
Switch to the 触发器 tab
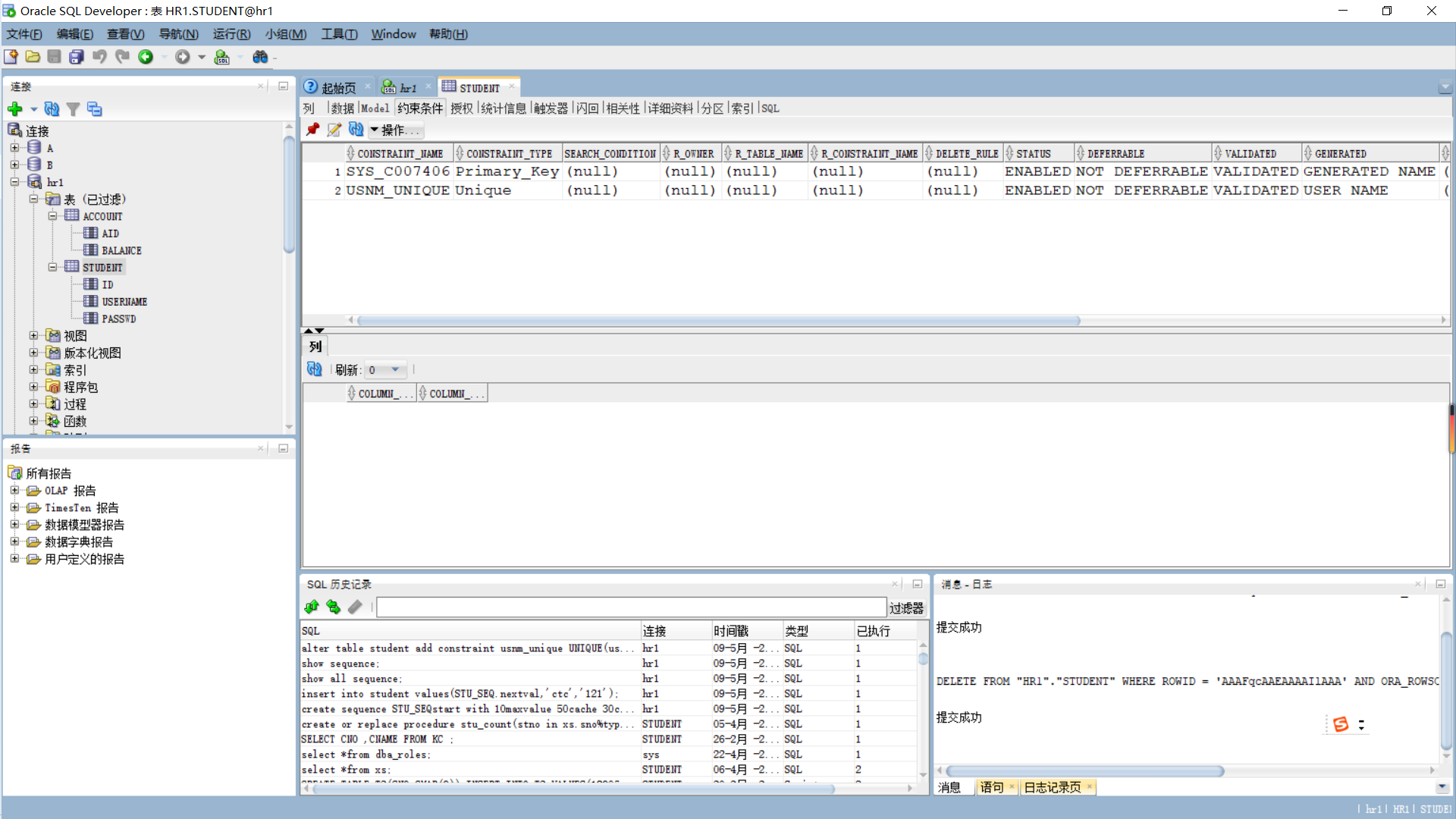(x=551, y=108)
